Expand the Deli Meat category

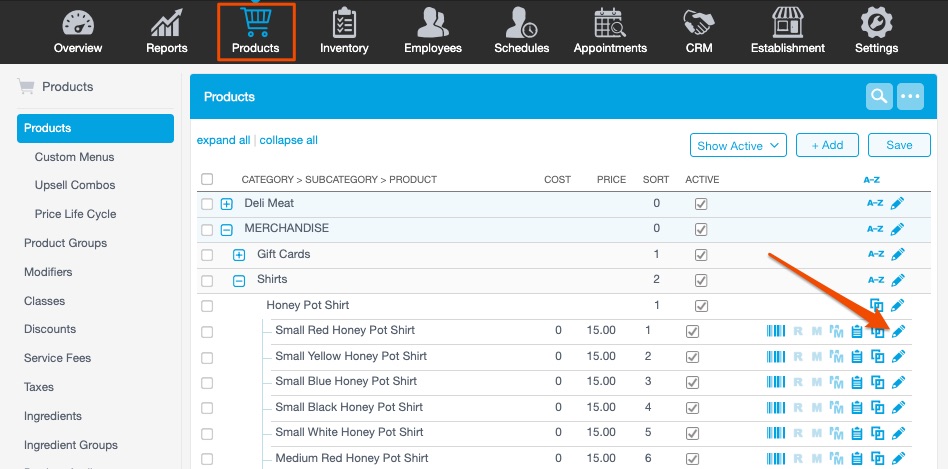pyautogui.click(x=226, y=204)
